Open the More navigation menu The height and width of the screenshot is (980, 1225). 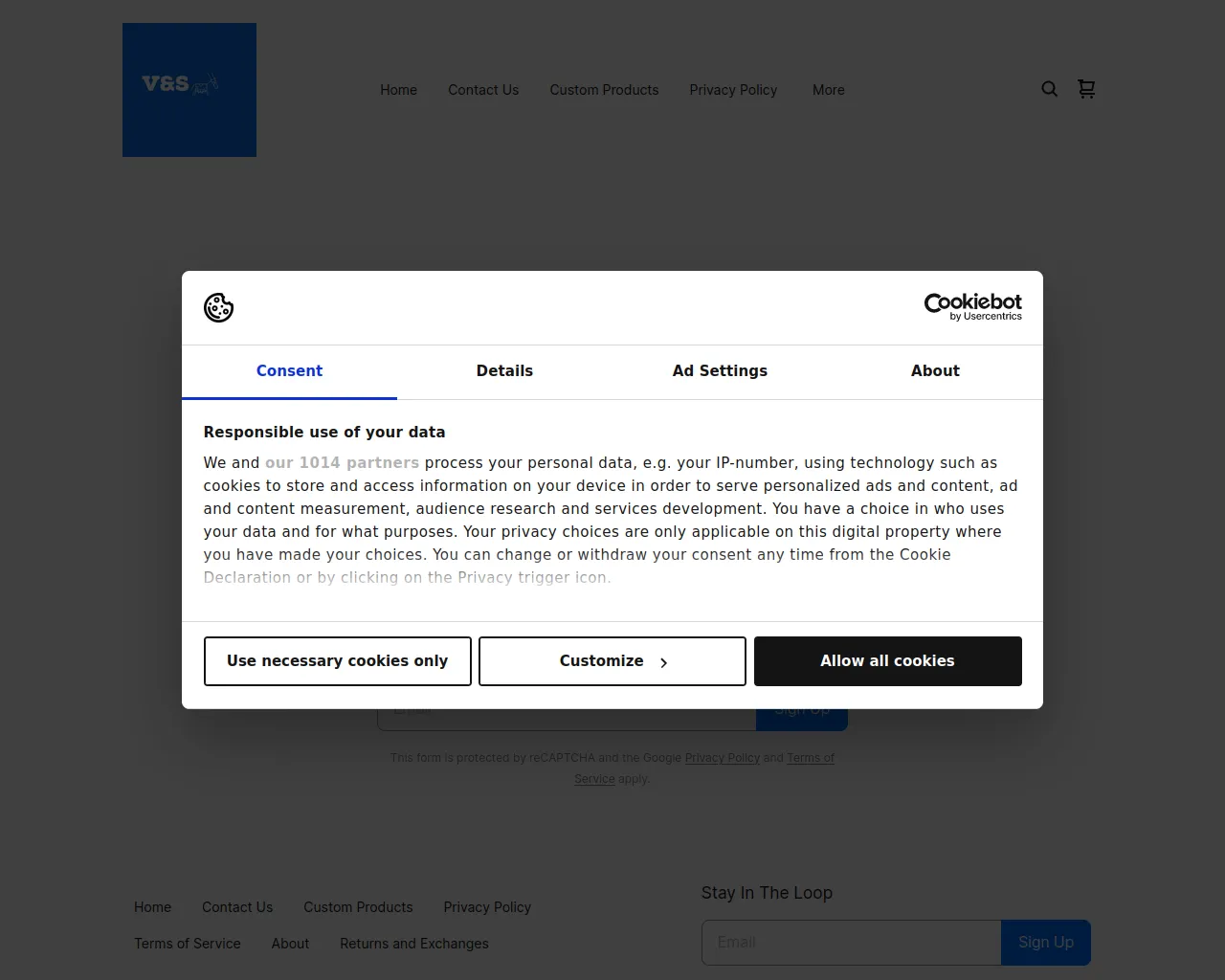click(828, 90)
